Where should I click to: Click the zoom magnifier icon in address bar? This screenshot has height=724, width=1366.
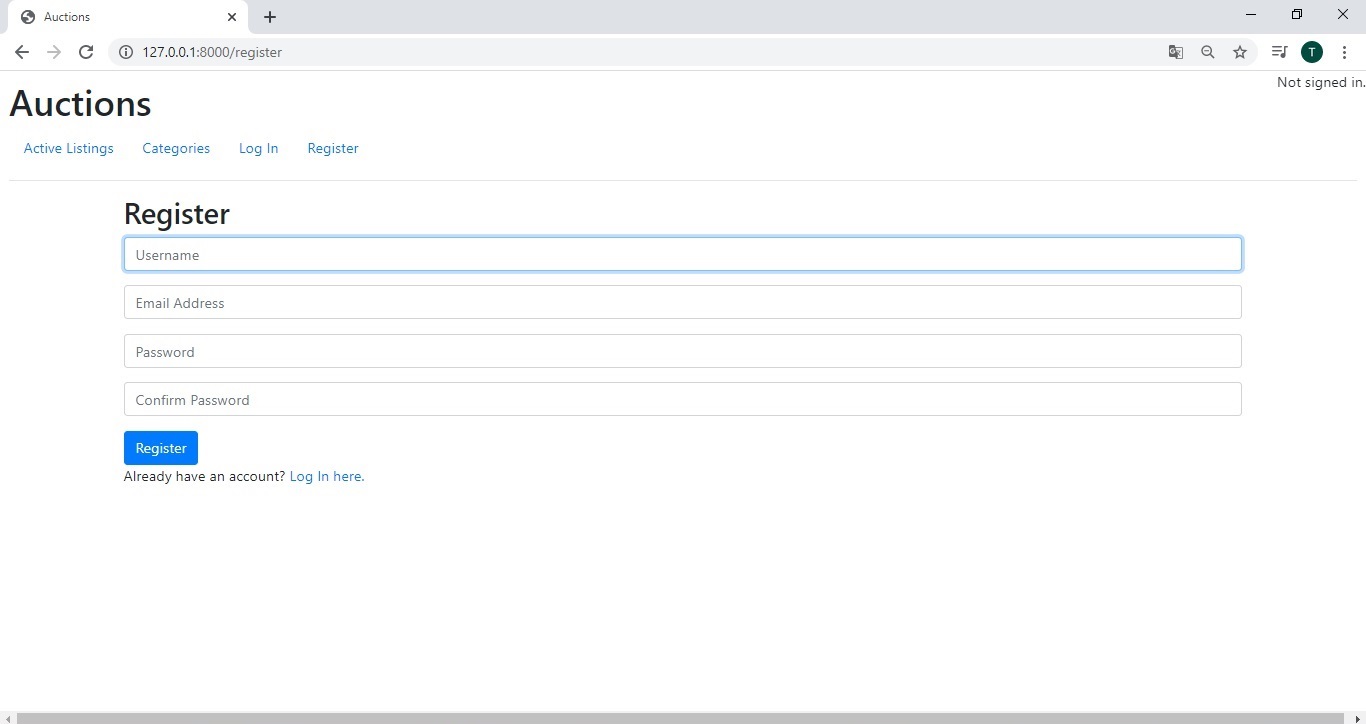click(1208, 52)
